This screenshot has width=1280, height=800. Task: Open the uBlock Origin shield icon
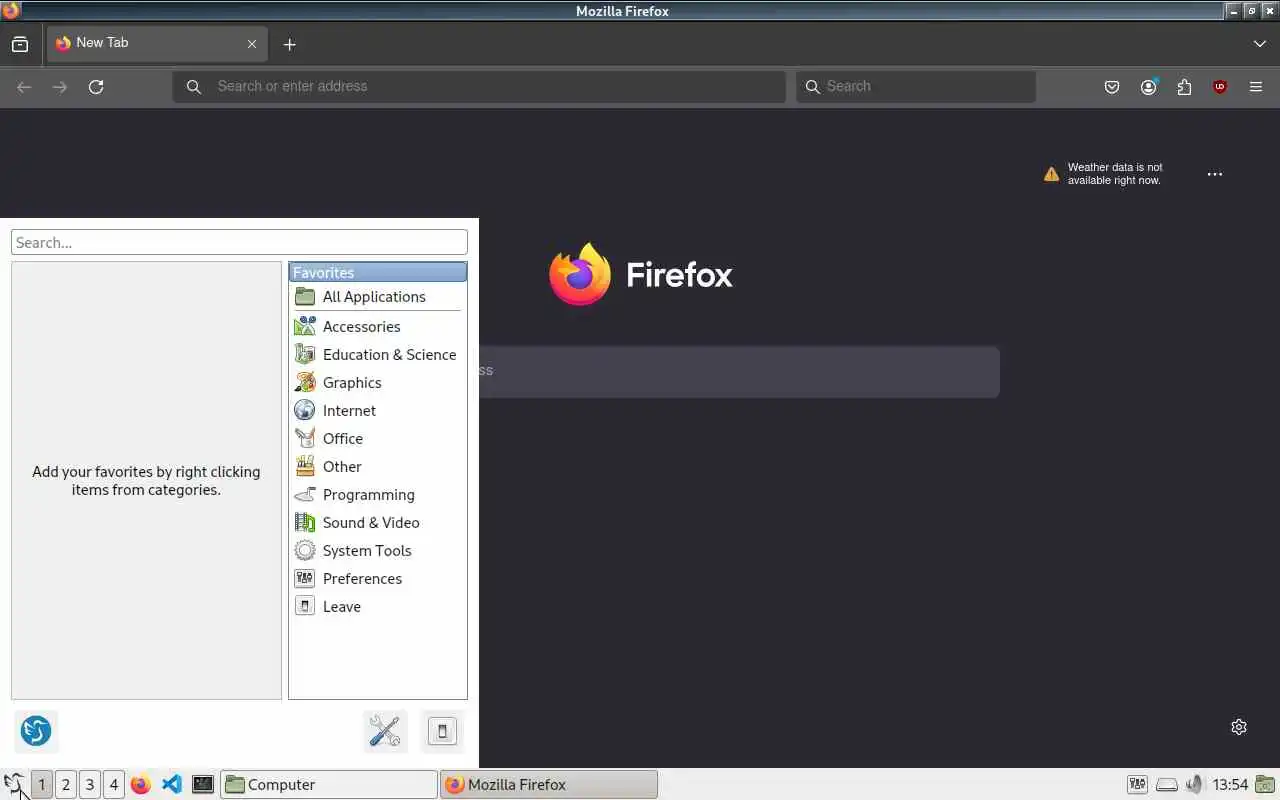point(1220,87)
